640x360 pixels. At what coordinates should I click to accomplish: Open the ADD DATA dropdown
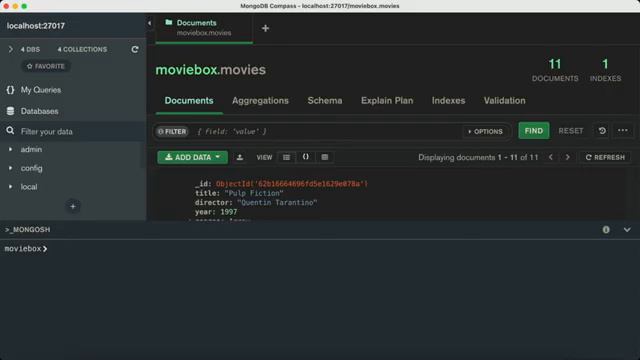(193, 158)
